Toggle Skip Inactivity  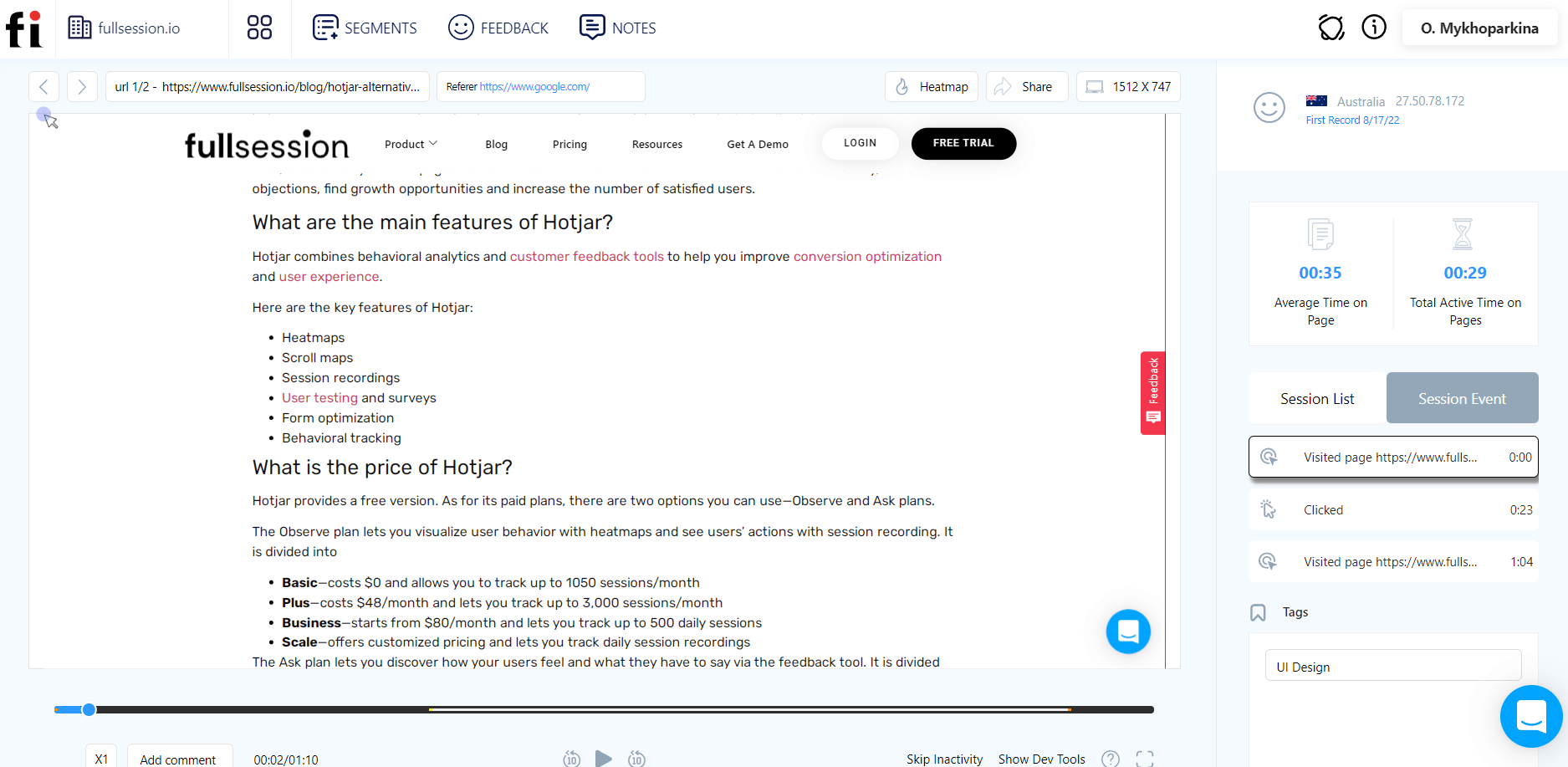pos(944,759)
